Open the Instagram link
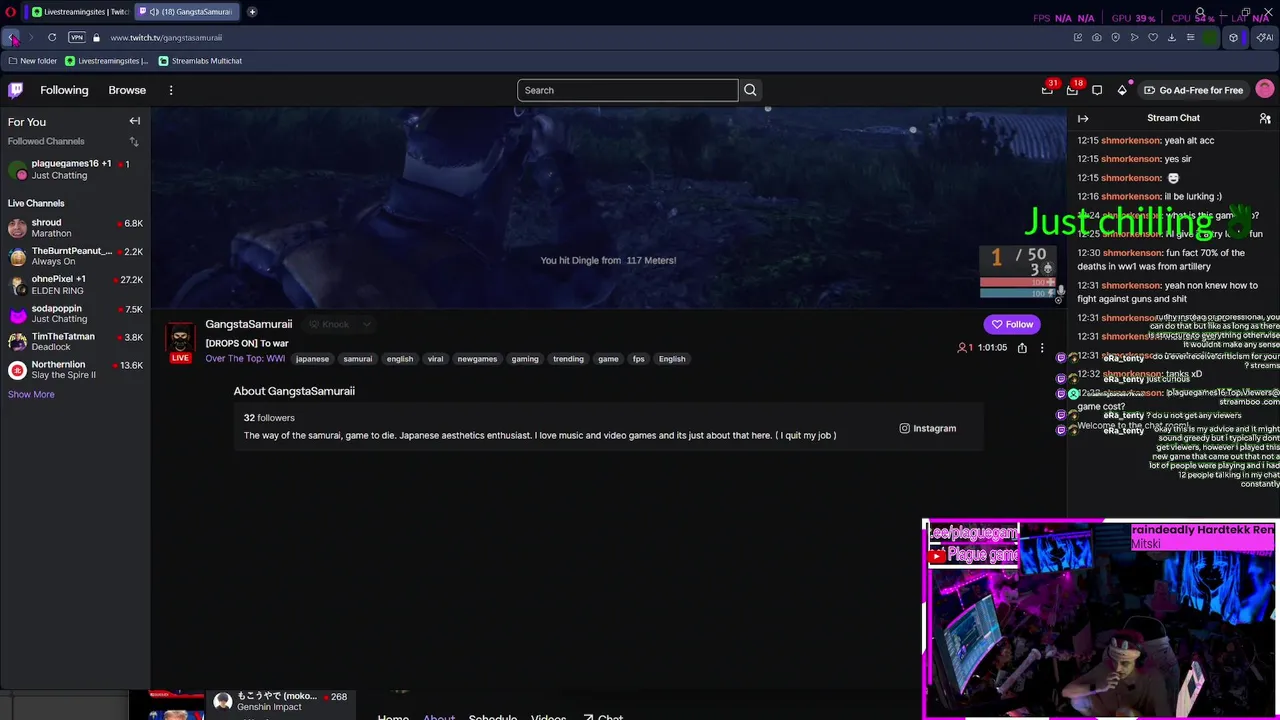1280x720 pixels. tap(927, 428)
